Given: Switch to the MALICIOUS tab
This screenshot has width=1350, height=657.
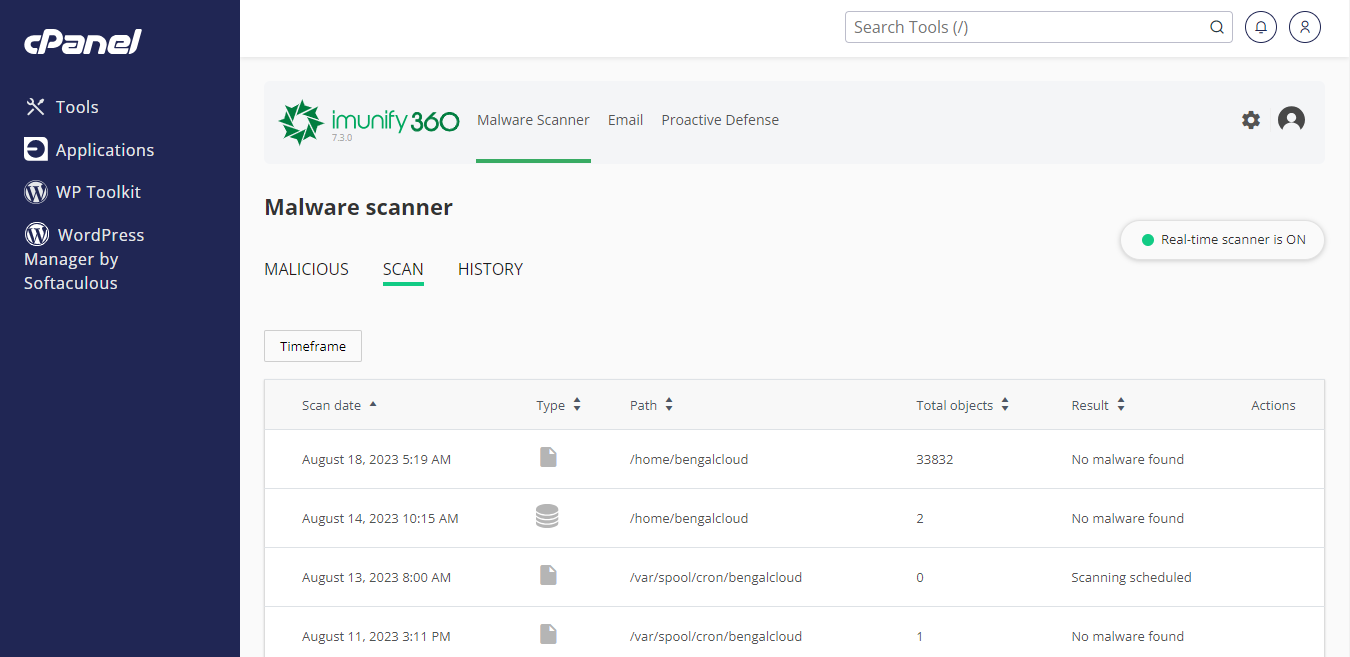Looking at the screenshot, I should point(306,269).
